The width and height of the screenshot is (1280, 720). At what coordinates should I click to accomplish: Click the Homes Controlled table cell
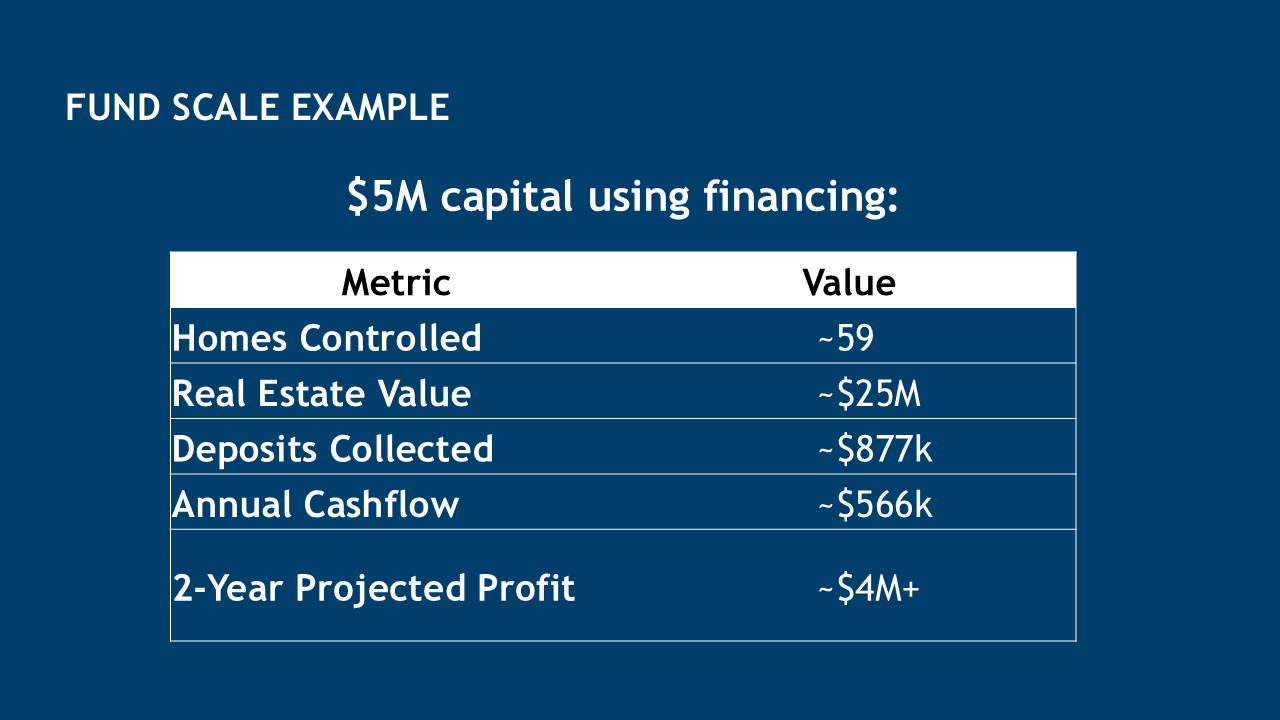327,338
